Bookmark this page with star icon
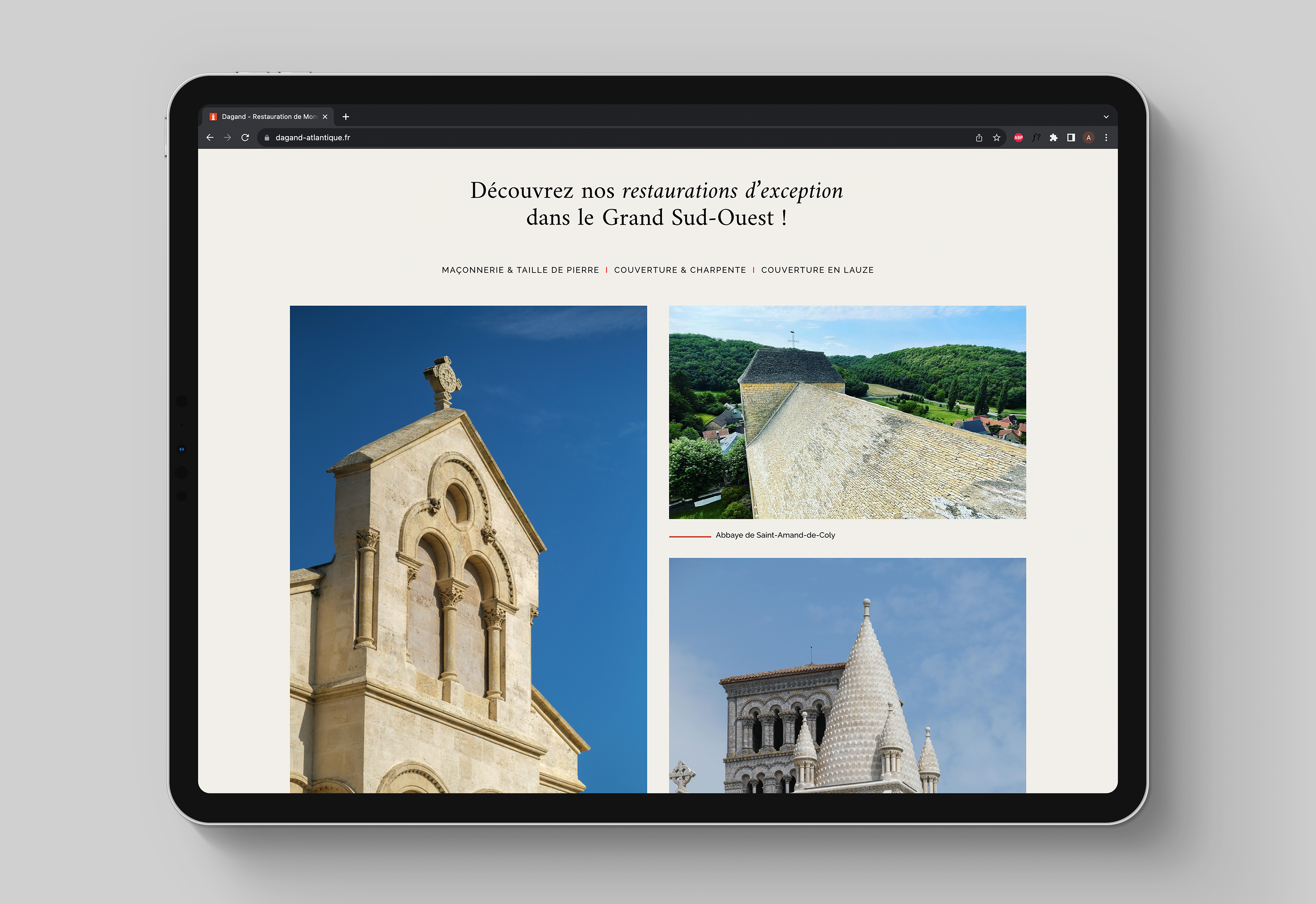This screenshot has height=904, width=1316. click(x=997, y=138)
